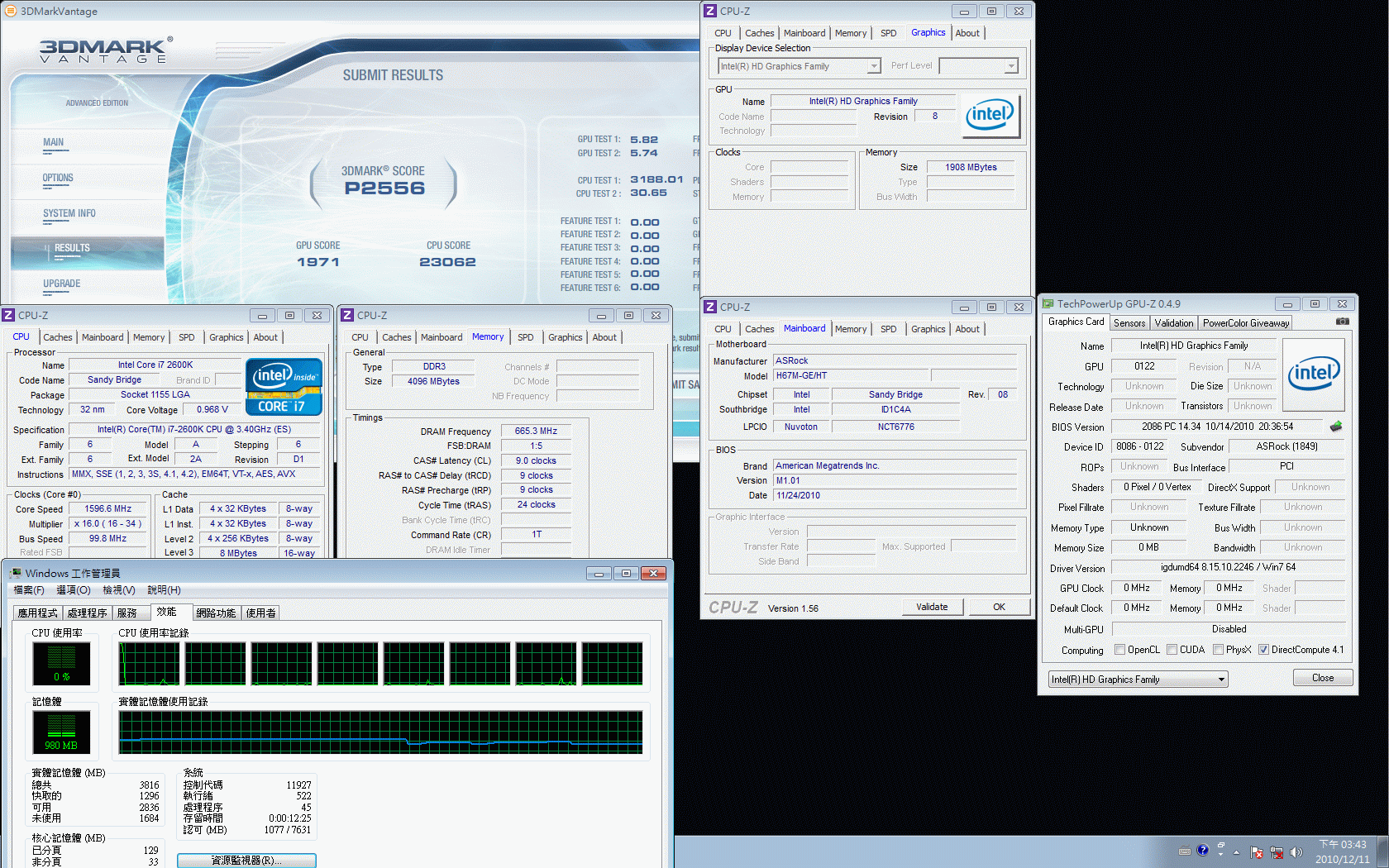Open PowerColor Giveaway tab in GPU-Z
The width and height of the screenshot is (1389, 868).
pos(1245,323)
